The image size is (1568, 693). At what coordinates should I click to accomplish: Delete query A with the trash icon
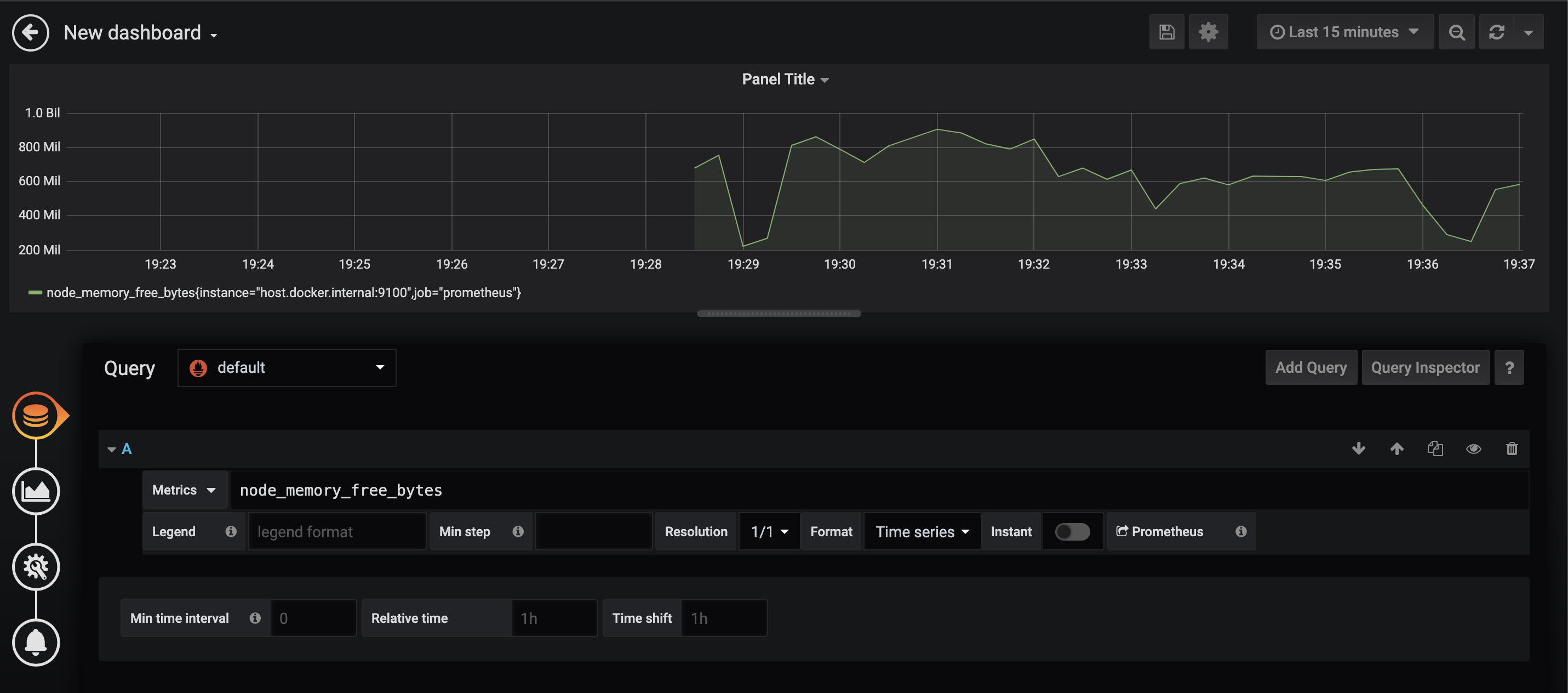(x=1512, y=449)
